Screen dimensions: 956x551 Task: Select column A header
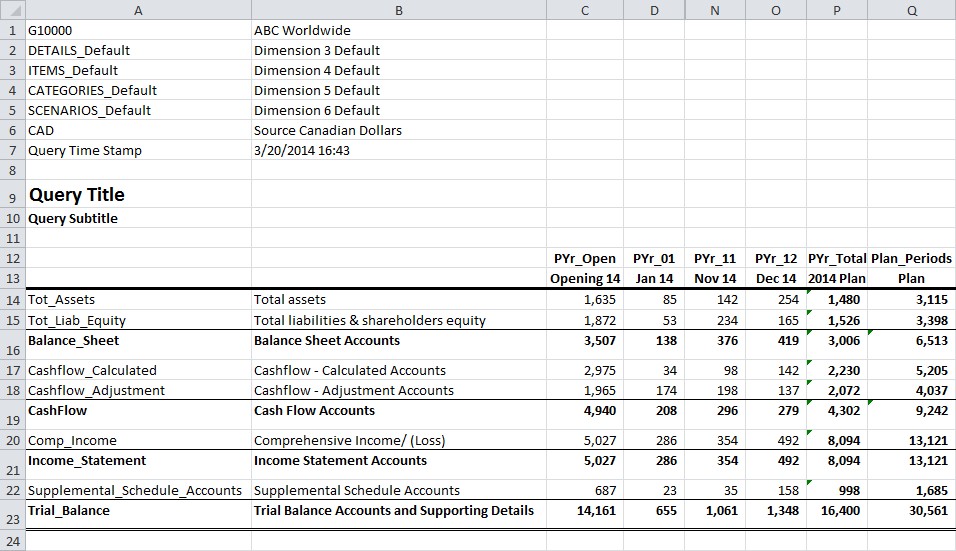point(137,10)
